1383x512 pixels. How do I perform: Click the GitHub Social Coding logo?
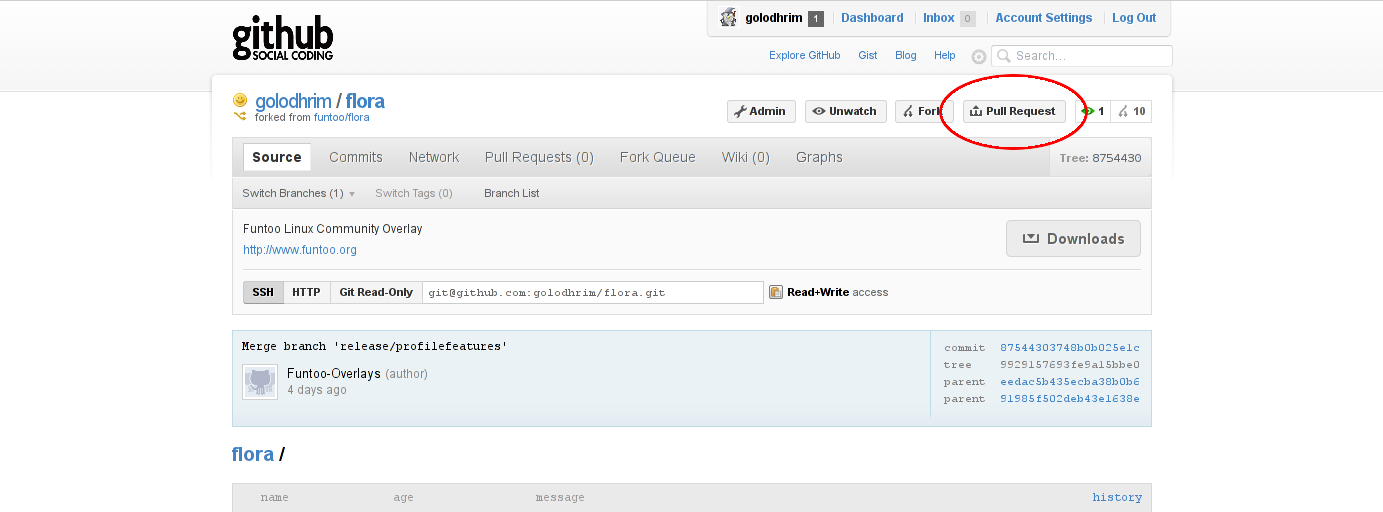click(282, 40)
